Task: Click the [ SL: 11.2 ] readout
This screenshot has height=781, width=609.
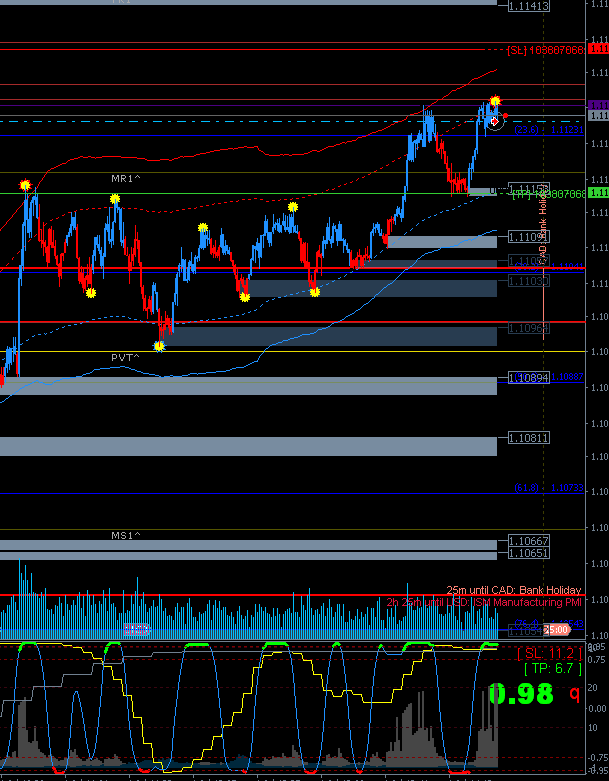Action: pos(549,653)
